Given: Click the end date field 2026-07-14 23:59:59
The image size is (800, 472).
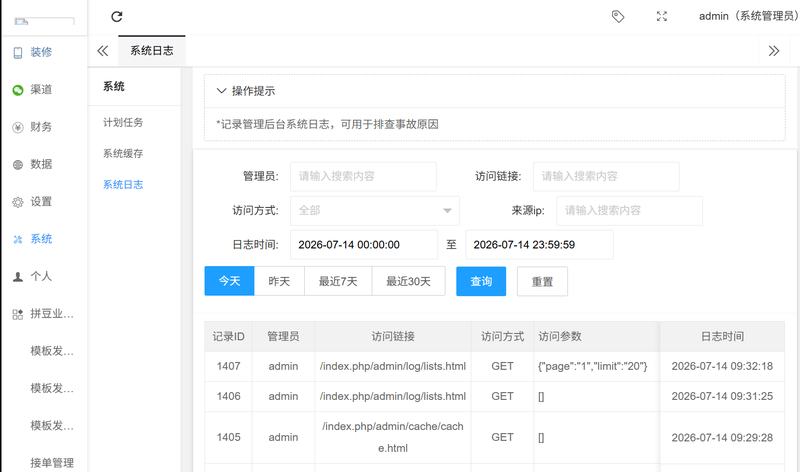Looking at the screenshot, I should pos(539,244).
